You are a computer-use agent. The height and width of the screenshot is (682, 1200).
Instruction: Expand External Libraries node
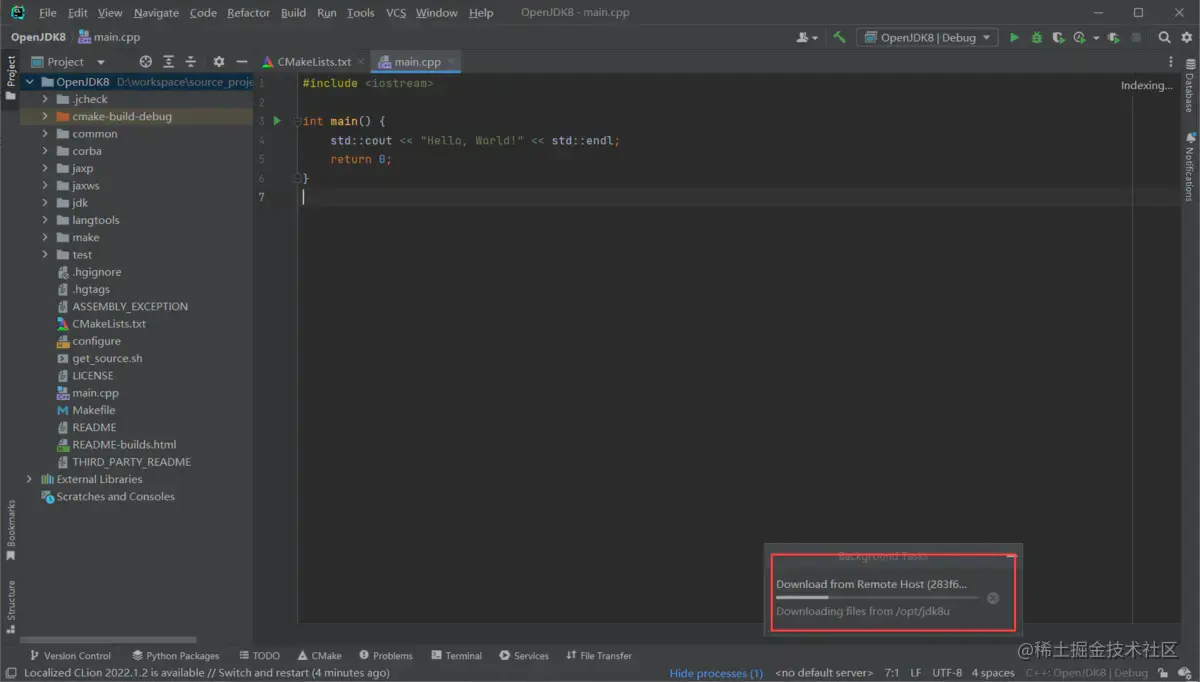click(x=29, y=479)
